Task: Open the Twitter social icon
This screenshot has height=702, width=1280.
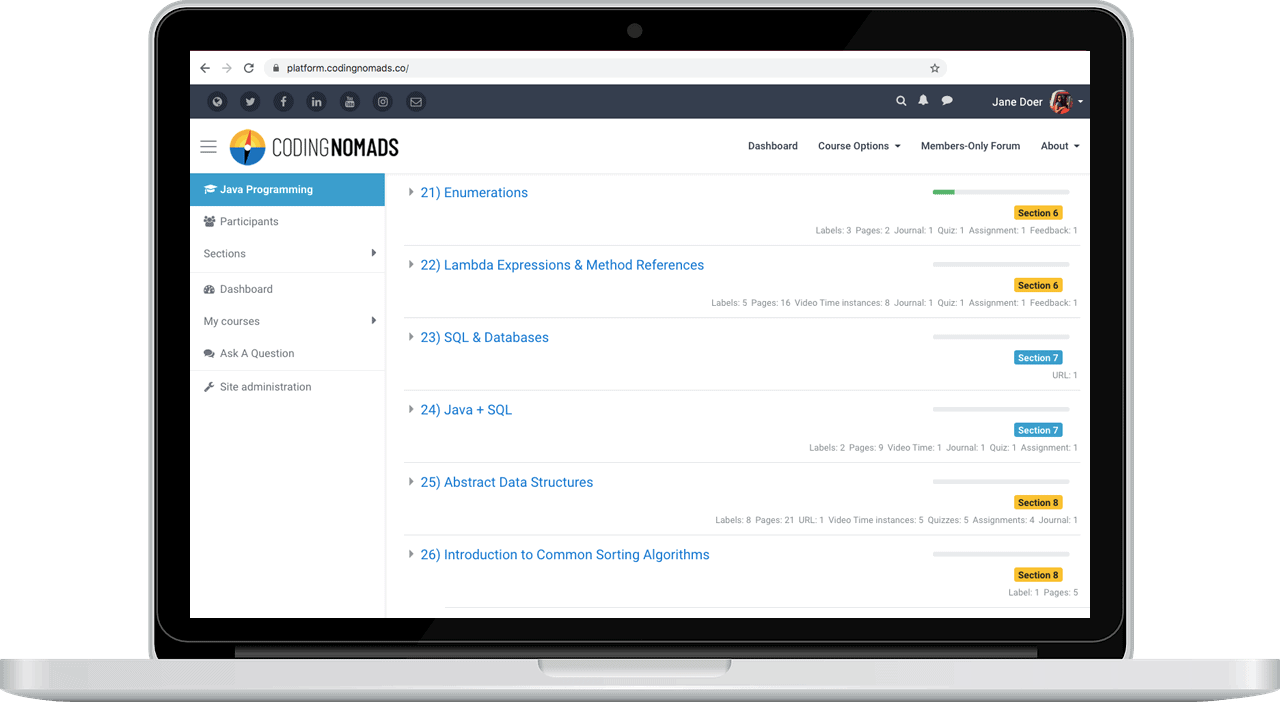Action: [250, 101]
